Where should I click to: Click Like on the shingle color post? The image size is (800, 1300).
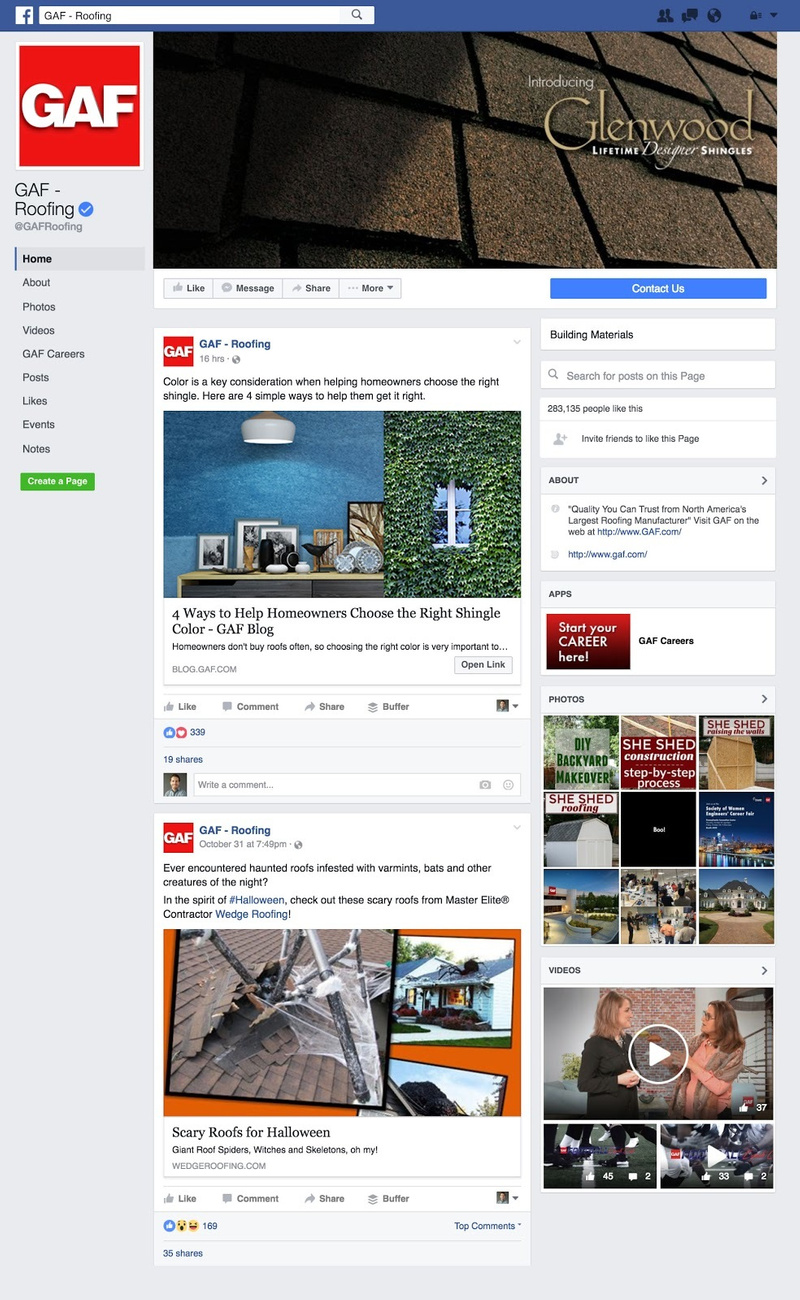[x=180, y=706]
